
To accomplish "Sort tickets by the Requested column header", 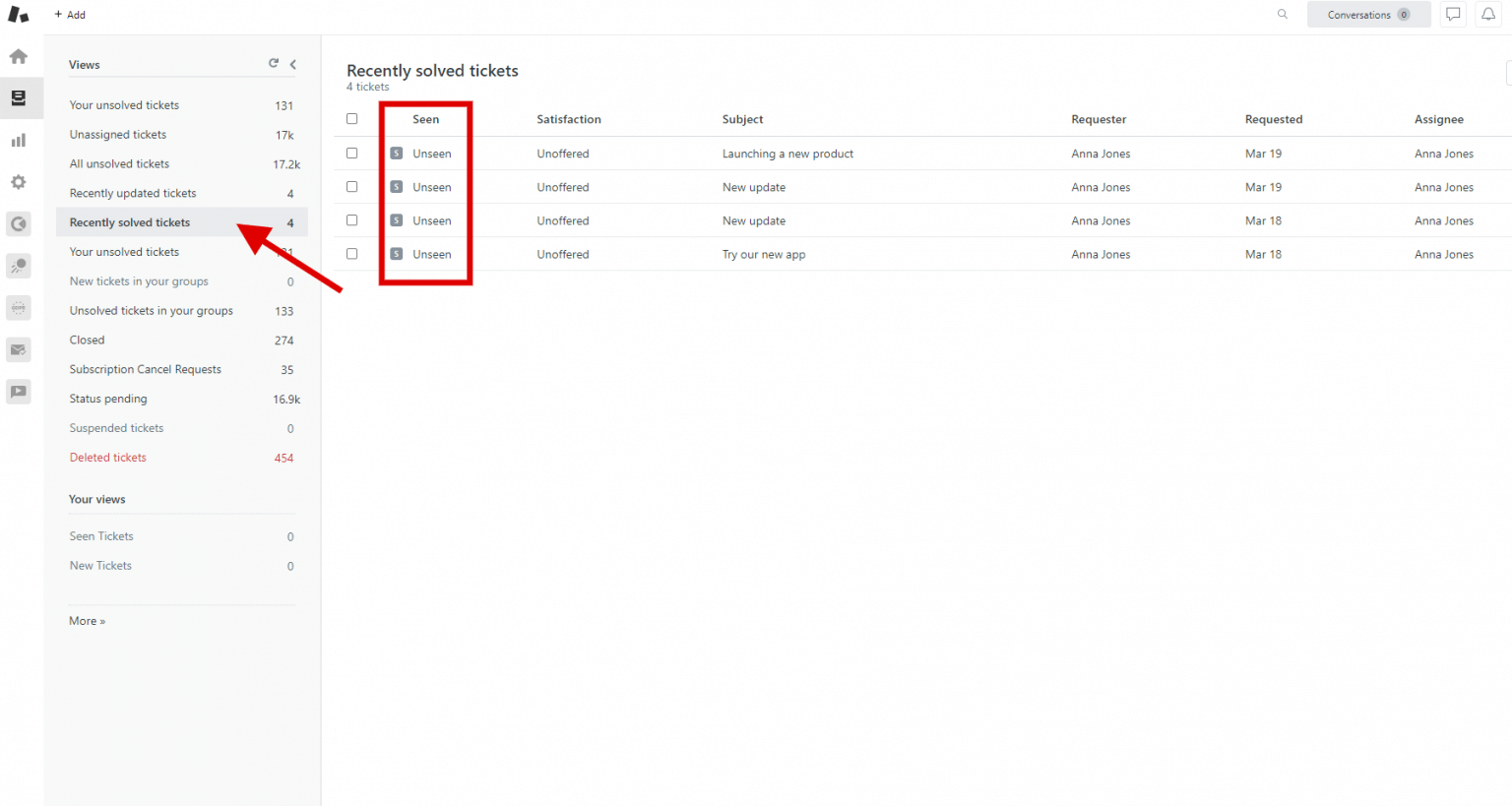I will point(1273,118).
